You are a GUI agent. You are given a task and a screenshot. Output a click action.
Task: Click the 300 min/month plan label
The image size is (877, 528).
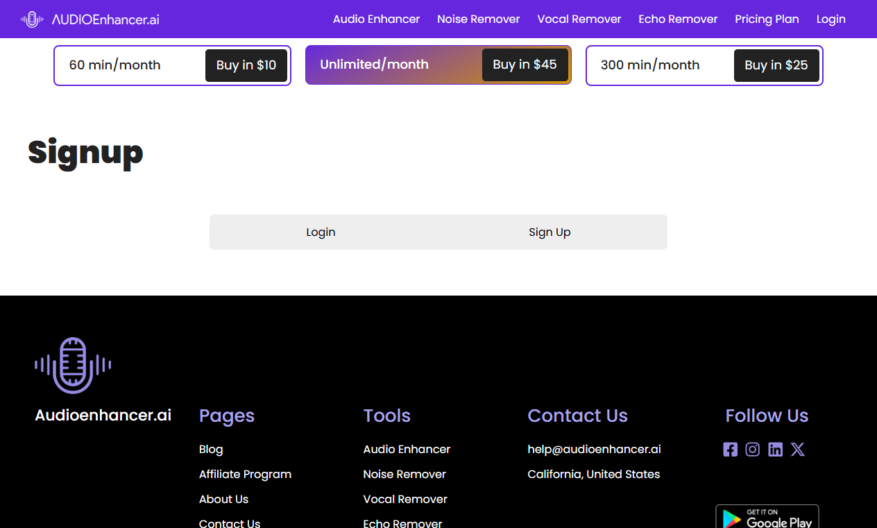point(650,65)
